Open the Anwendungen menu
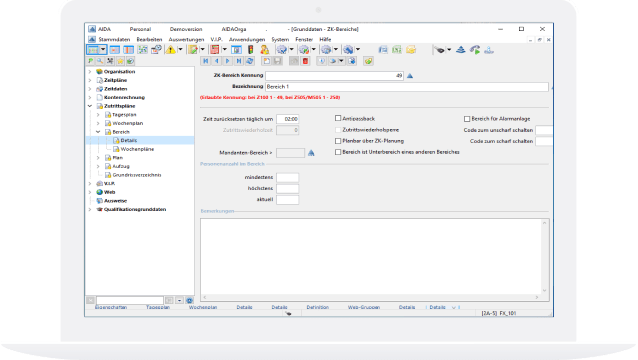This screenshot has height=360, width=638. click(x=247, y=39)
